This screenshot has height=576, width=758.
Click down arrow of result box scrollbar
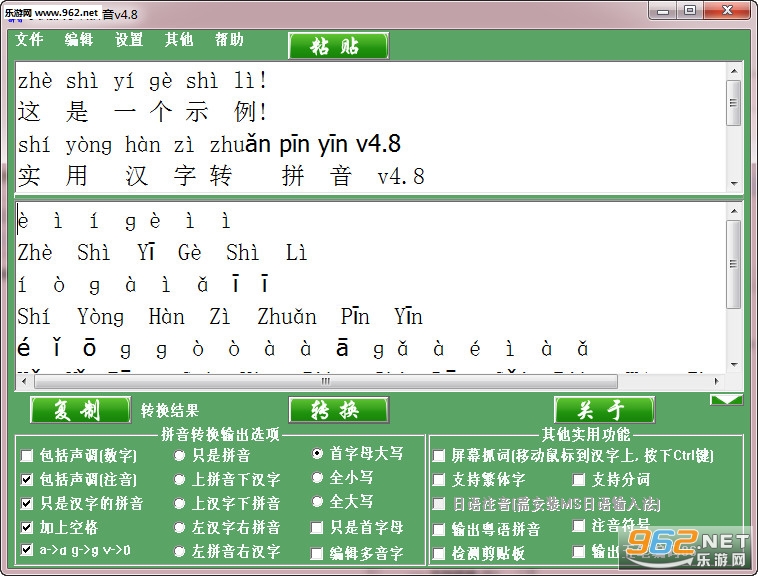point(734,365)
